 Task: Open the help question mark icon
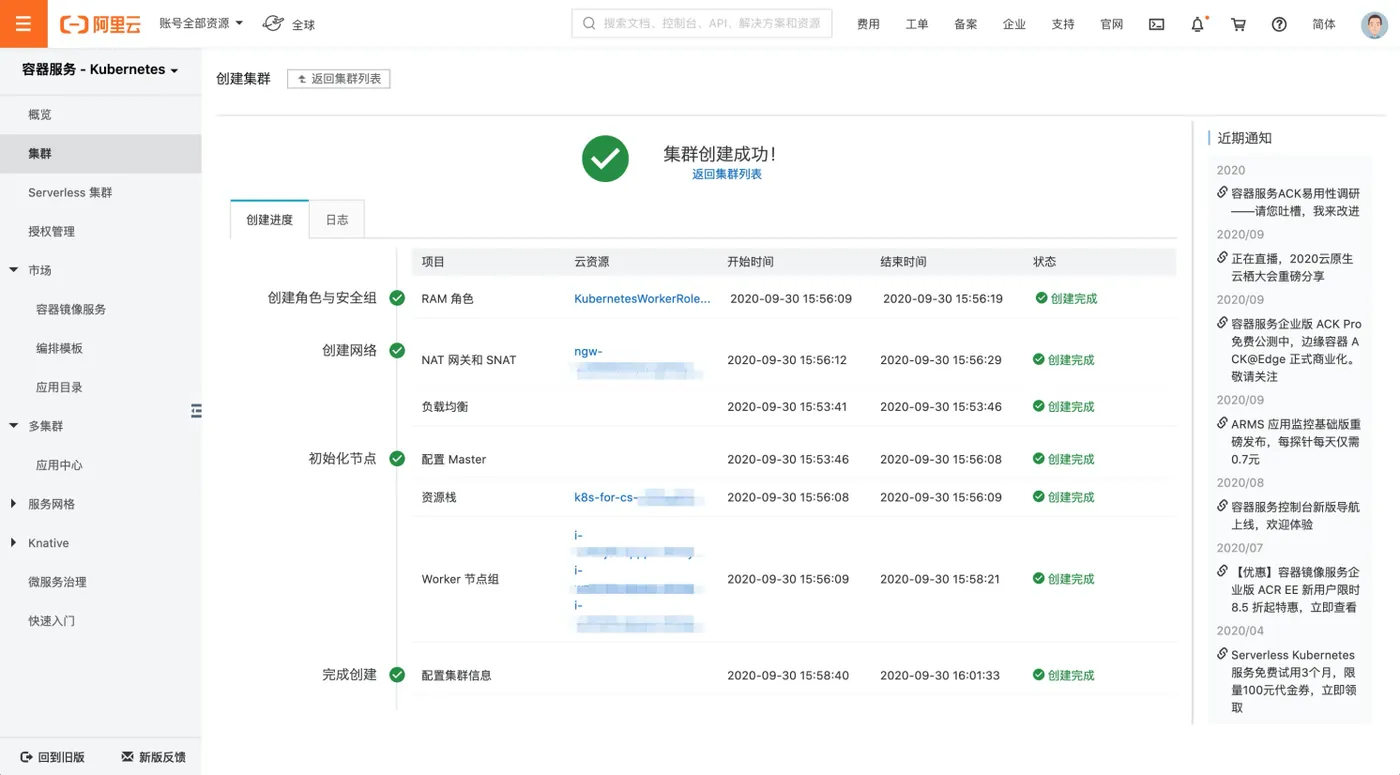pyautogui.click(x=1279, y=24)
